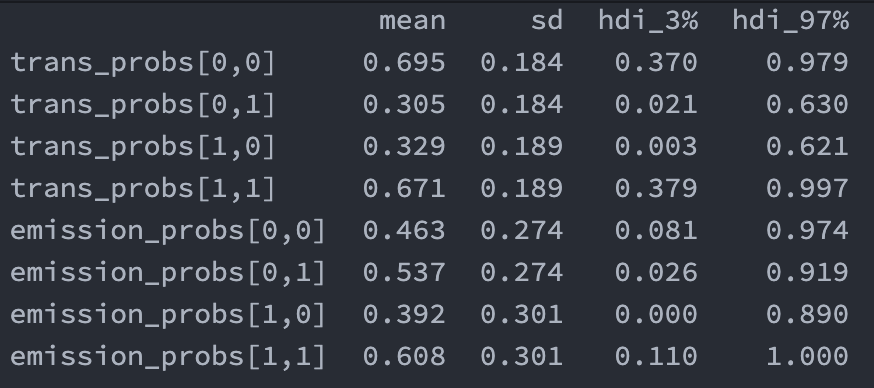
Task: Click the hdi_97% value 0.997
Action: coord(807,188)
